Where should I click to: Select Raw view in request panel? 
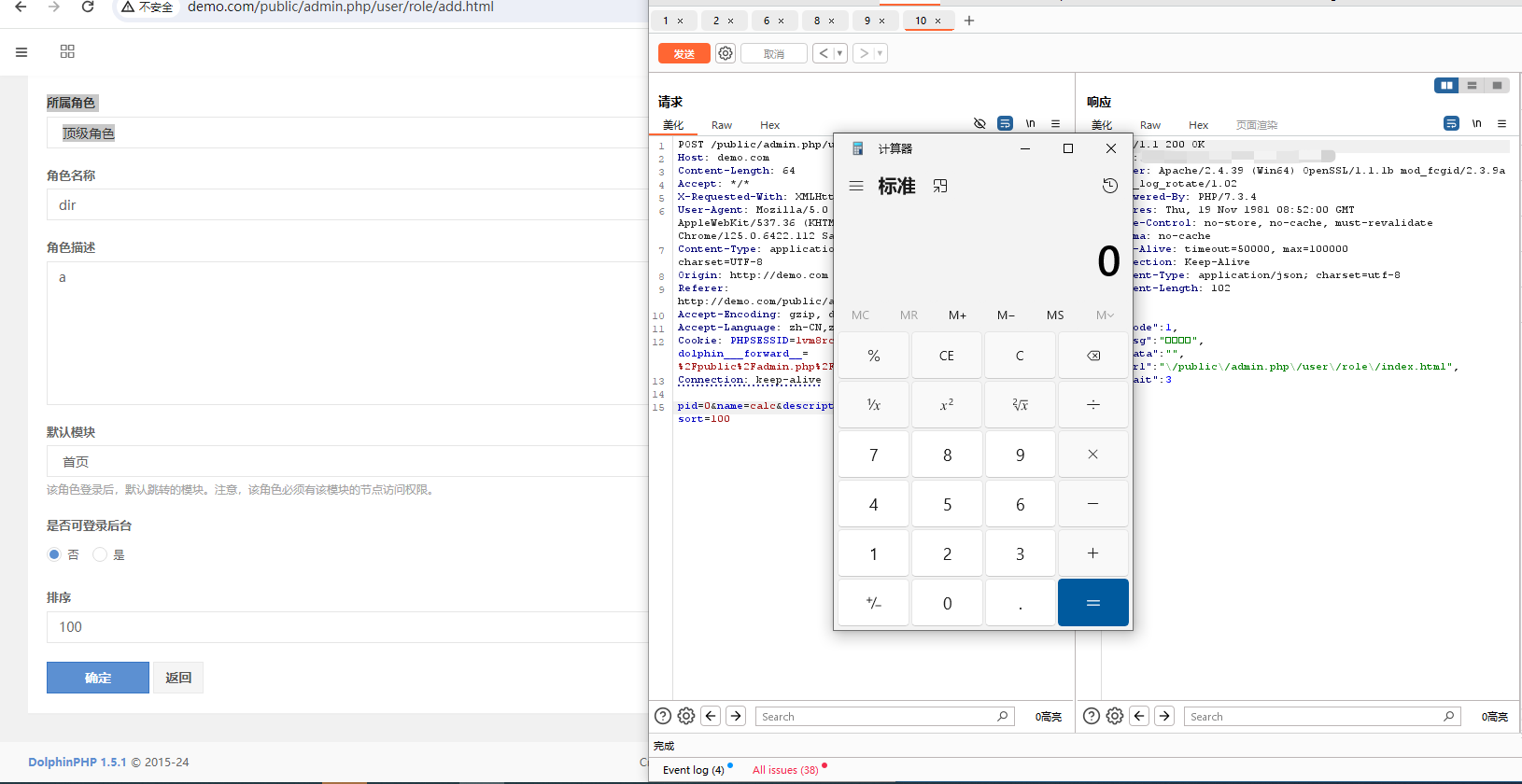click(x=722, y=125)
